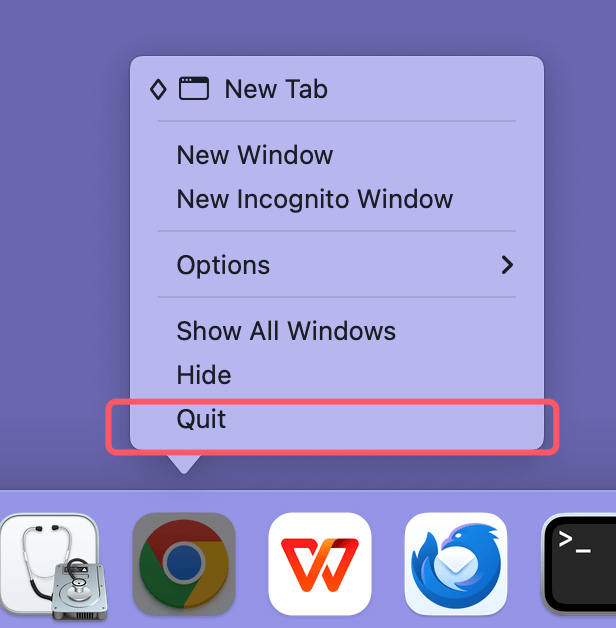This screenshot has height=628, width=616.
Task: Click the divider line under New Tab
Action: [x=337, y=121]
